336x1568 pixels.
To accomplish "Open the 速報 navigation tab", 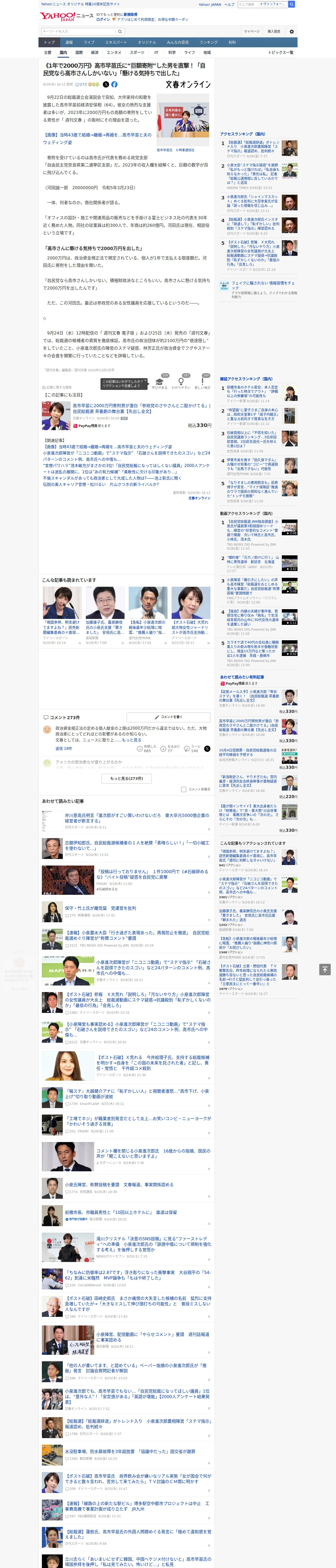I will (x=69, y=43).
